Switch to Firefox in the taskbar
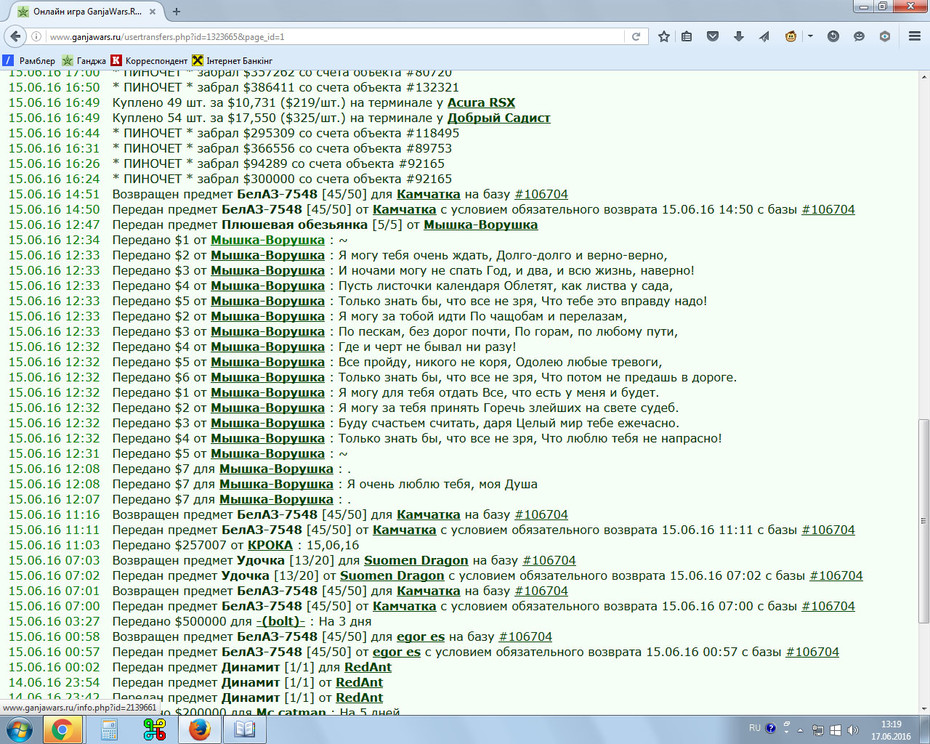Viewport: 930px width, 744px height. coord(200,730)
